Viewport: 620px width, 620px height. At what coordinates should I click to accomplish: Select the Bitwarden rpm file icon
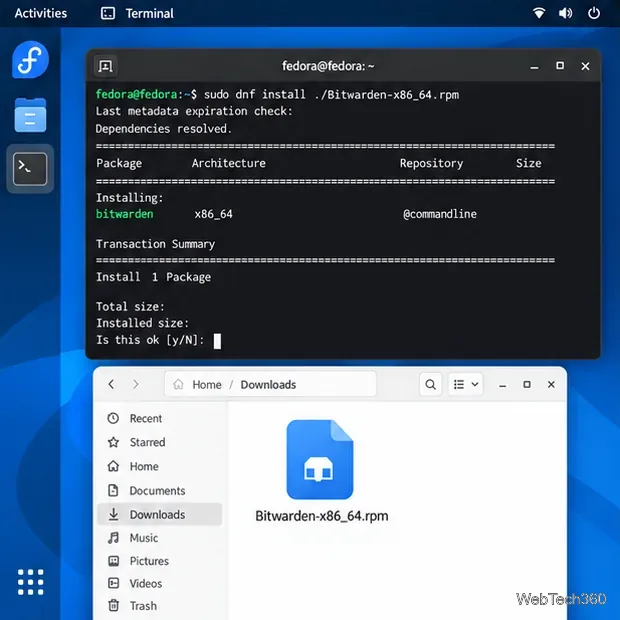[x=319, y=459]
